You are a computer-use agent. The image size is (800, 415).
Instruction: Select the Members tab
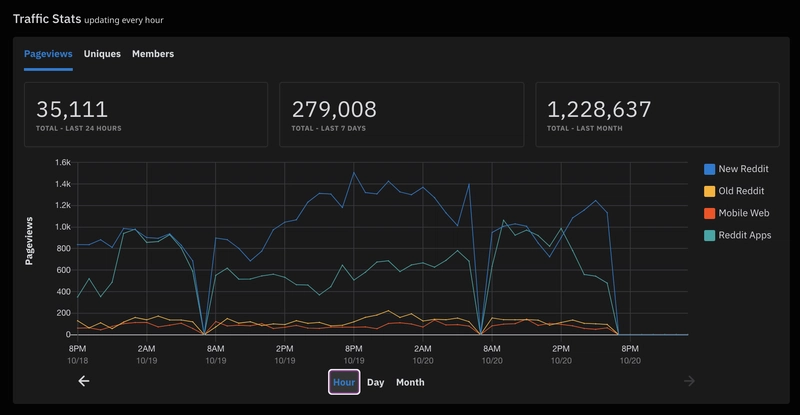click(153, 54)
